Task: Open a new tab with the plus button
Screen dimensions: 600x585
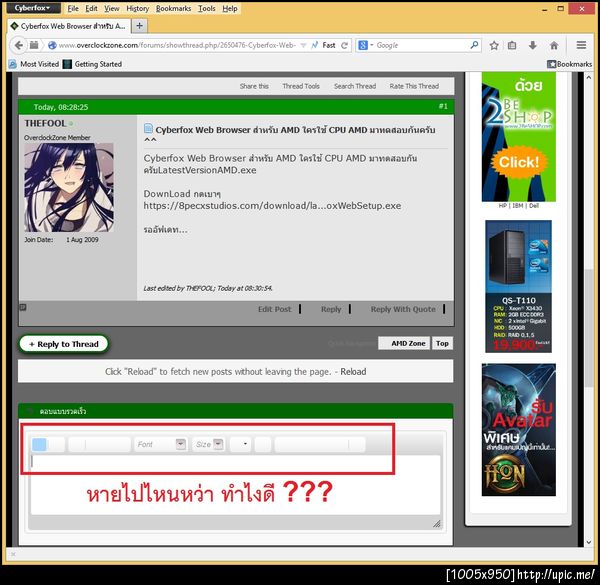Action: coord(140,26)
